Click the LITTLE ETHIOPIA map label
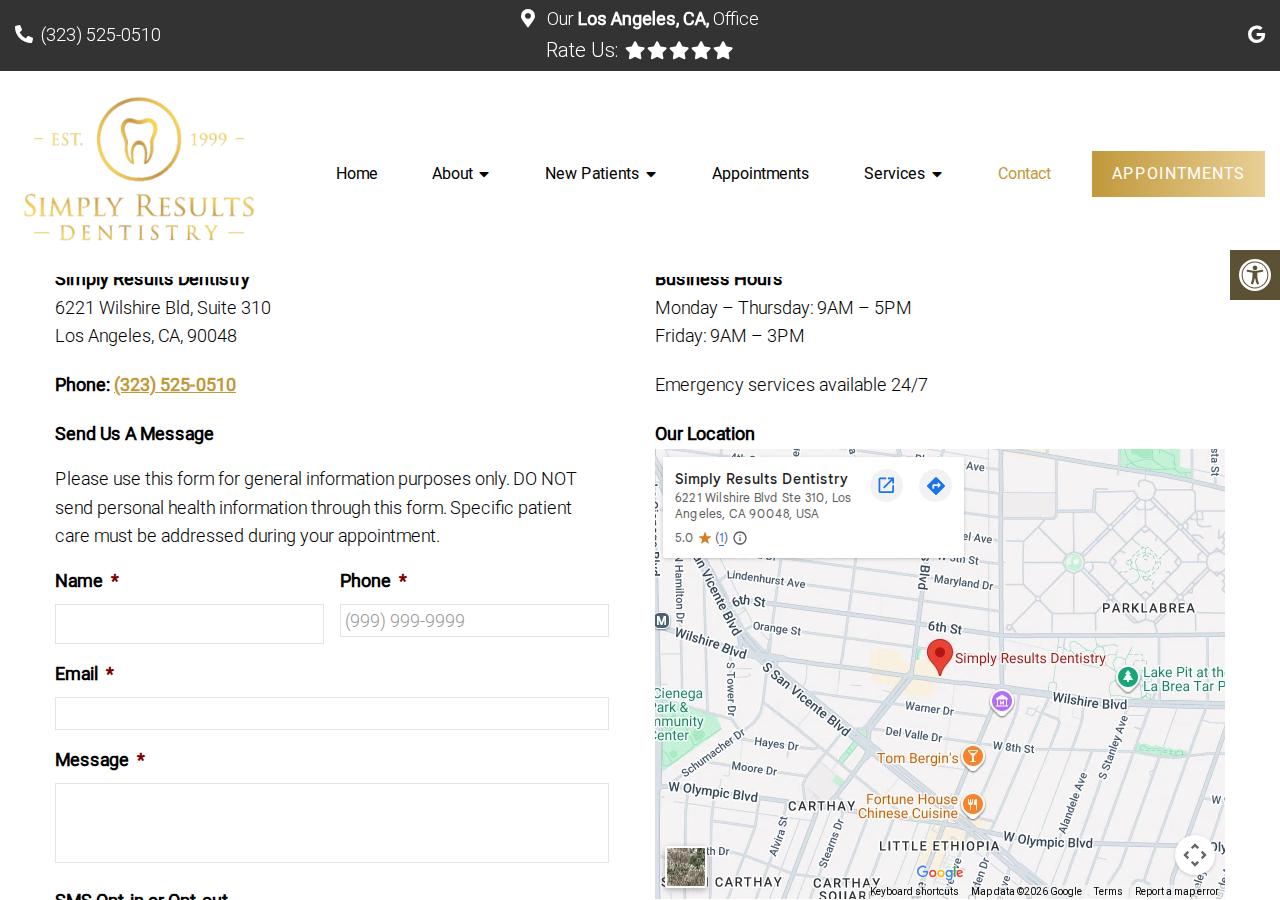Image resolution: width=1280 pixels, height=900 pixels. pyautogui.click(x=938, y=846)
